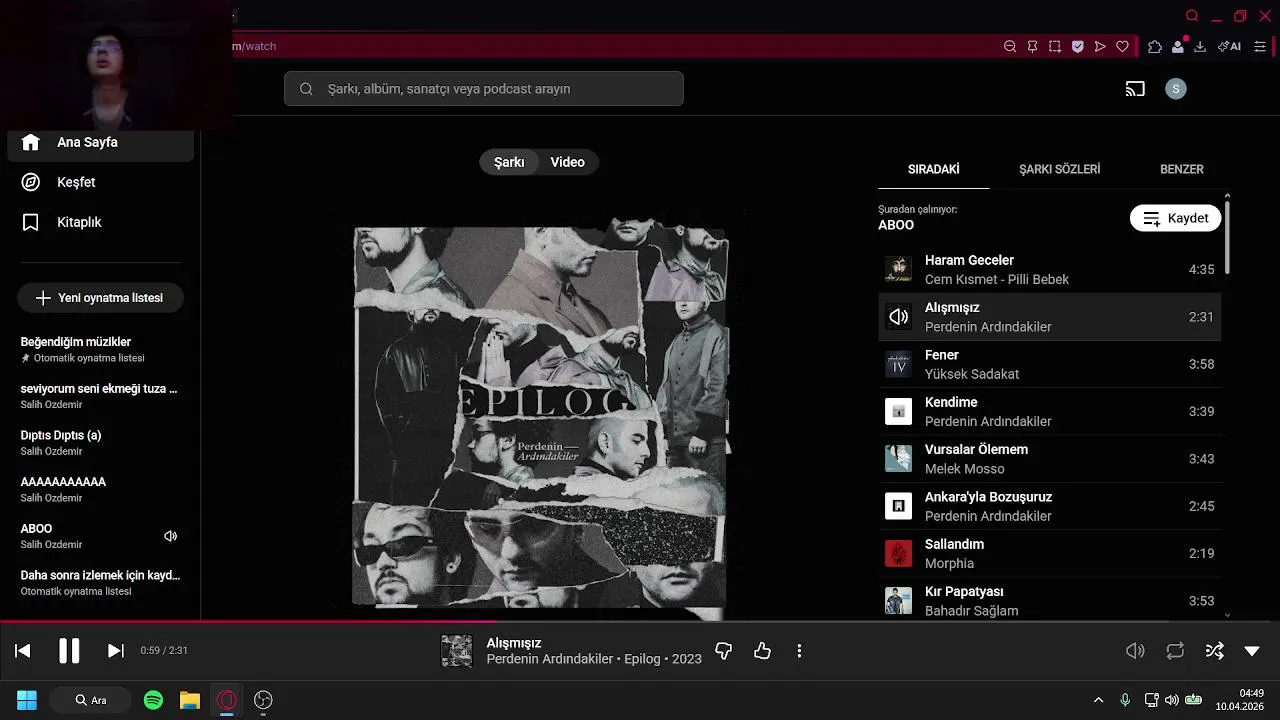The width and height of the screenshot is (1280, 720).
Task: Create a Yeni oynatma listesi
Action: 100,298
